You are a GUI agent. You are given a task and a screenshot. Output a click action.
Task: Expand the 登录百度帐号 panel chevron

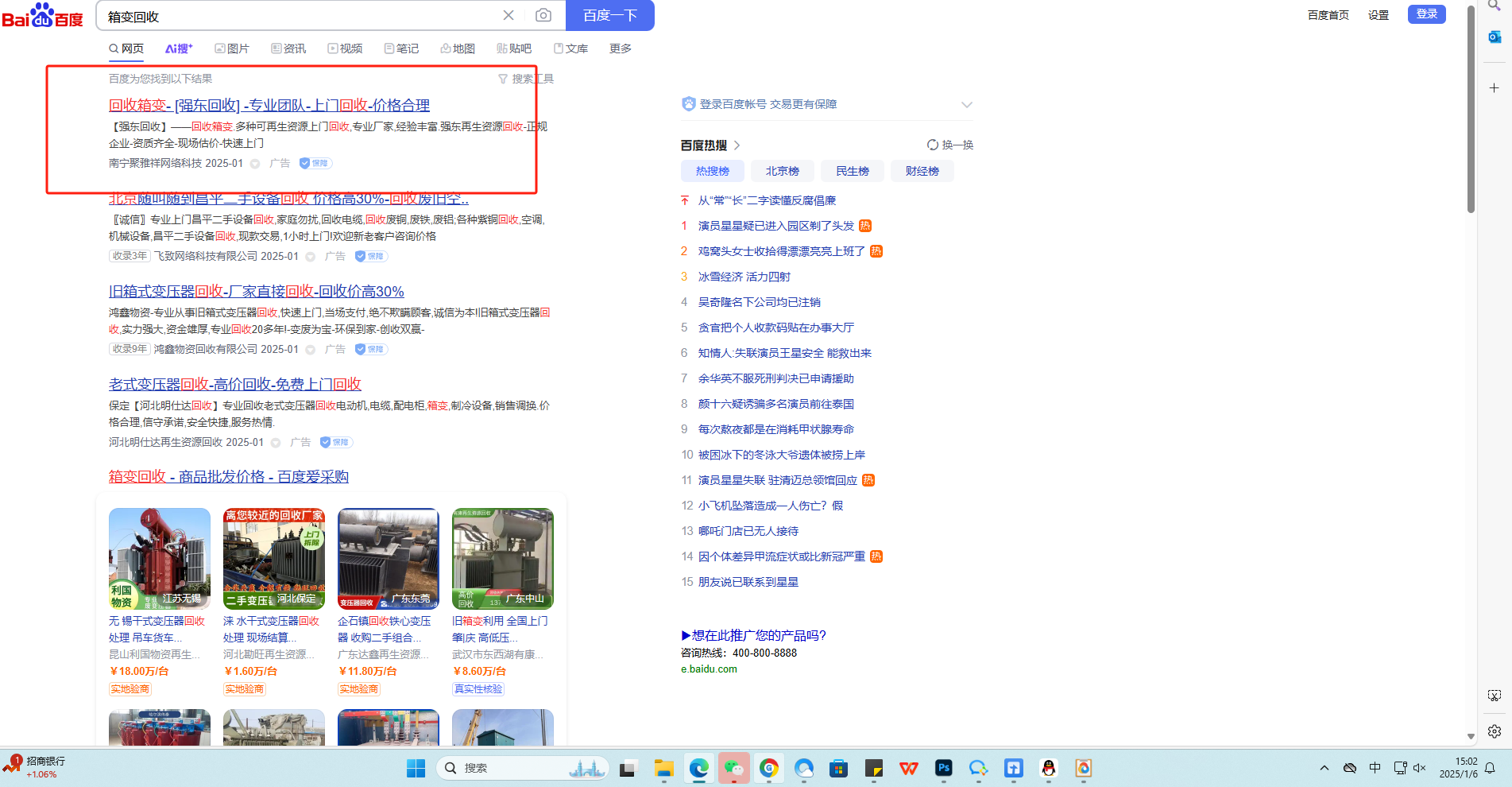click(x=966, y=104)
